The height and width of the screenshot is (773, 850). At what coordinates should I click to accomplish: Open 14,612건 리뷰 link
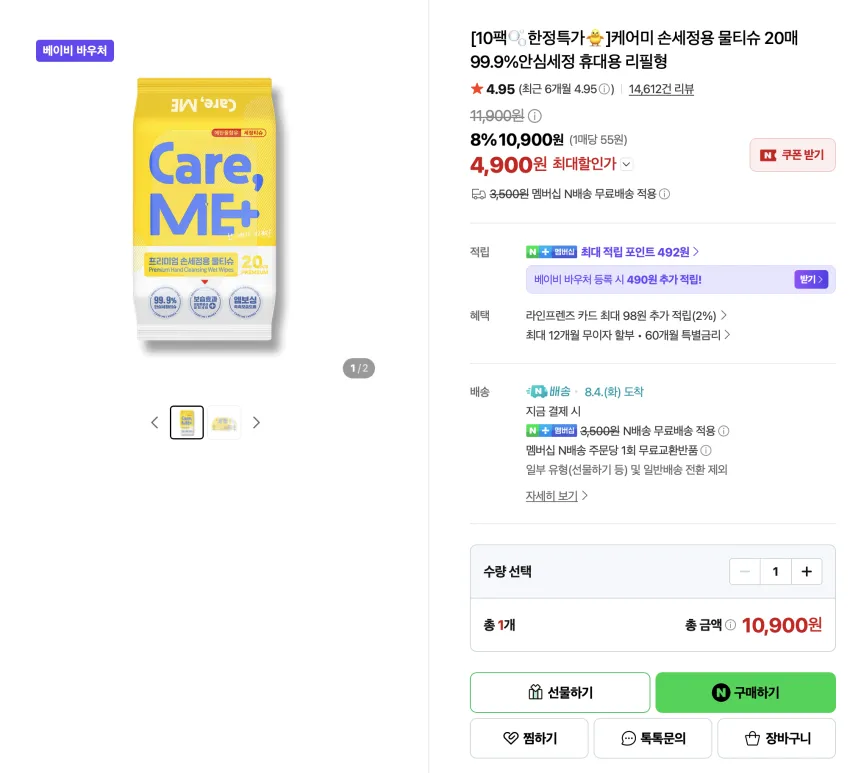point(661,89)
